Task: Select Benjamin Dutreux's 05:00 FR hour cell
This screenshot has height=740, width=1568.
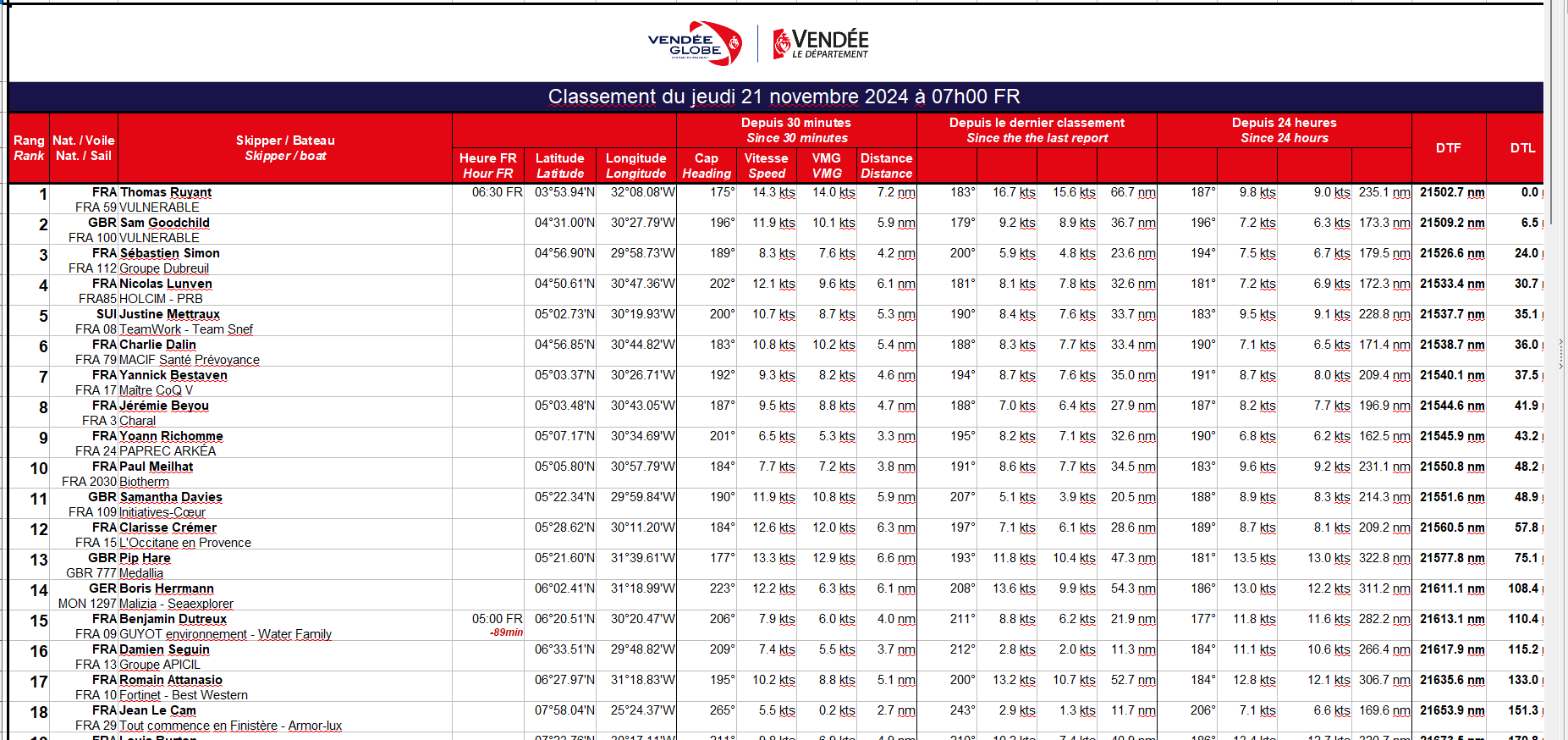Action: pos(497,619)
